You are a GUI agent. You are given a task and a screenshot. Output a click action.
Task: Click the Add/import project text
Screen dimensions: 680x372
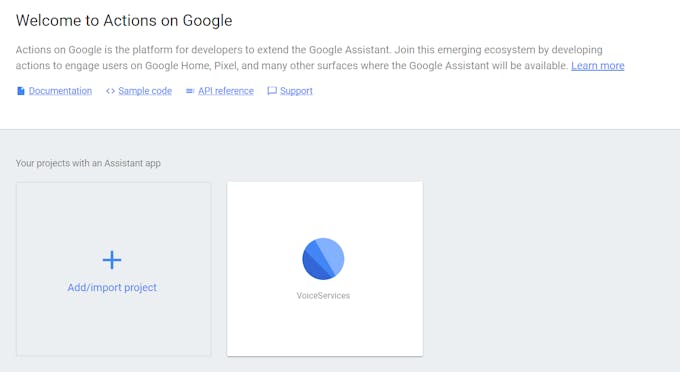112,287
